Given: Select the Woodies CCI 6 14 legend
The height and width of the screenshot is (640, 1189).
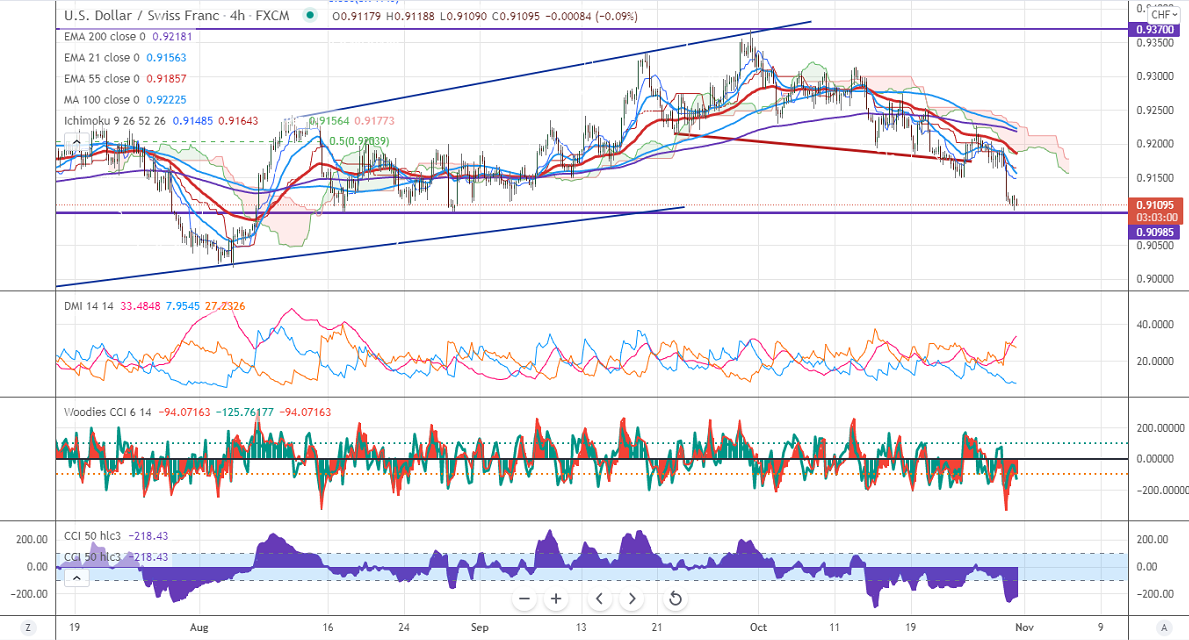Looking at the screenshot, I should tap(108, 413).
